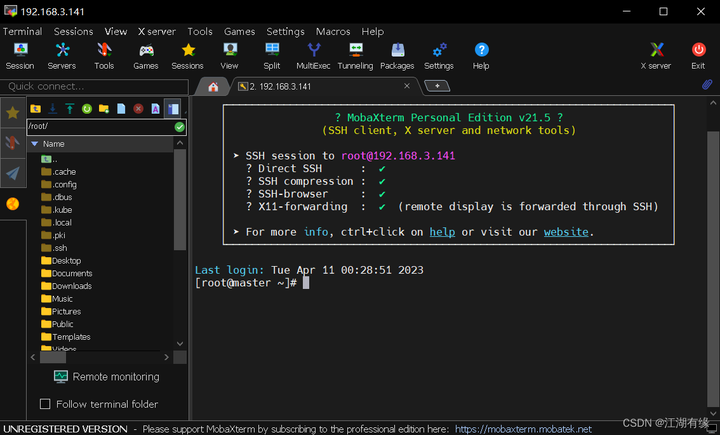The width and height of the screenshot is (720, 435).
Task: Click the website link in terminal banner
Action: (566, 232)
